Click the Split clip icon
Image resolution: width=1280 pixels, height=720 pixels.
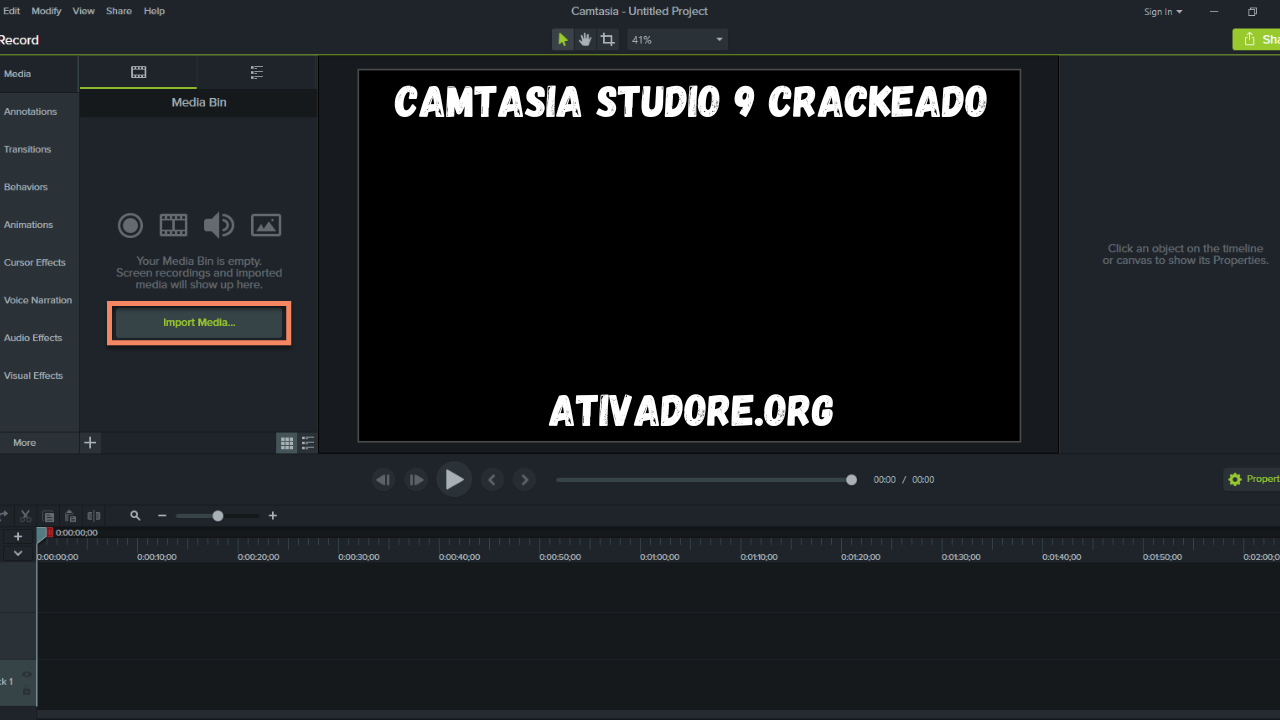click(94, 516)
